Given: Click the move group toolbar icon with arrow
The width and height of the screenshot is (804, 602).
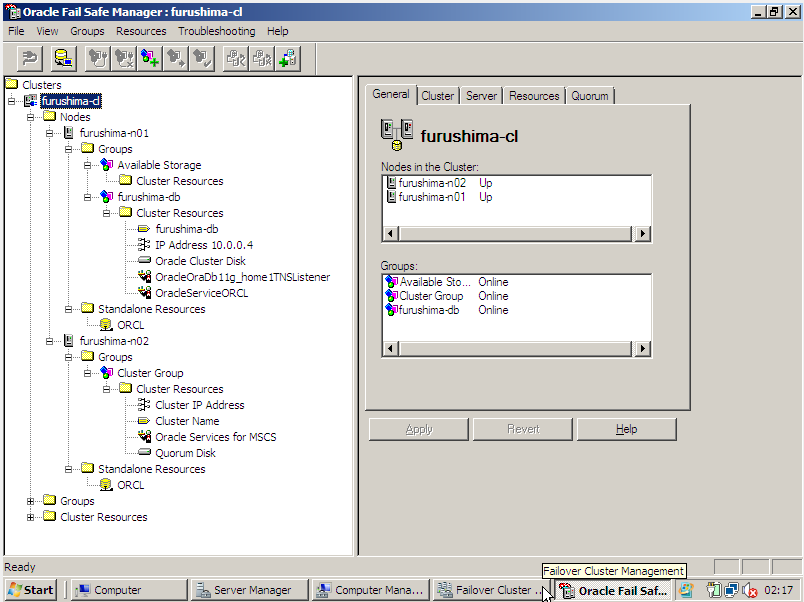Looking at the screenshot, I should (x=176, y=58).
